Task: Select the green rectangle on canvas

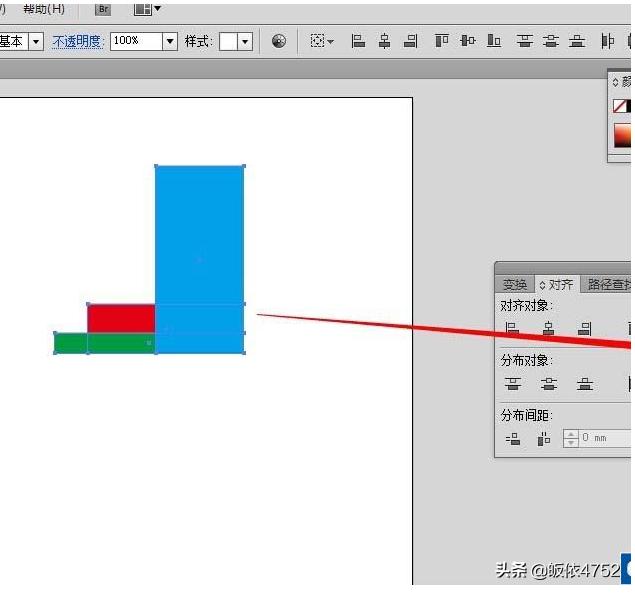Action: 104,343
